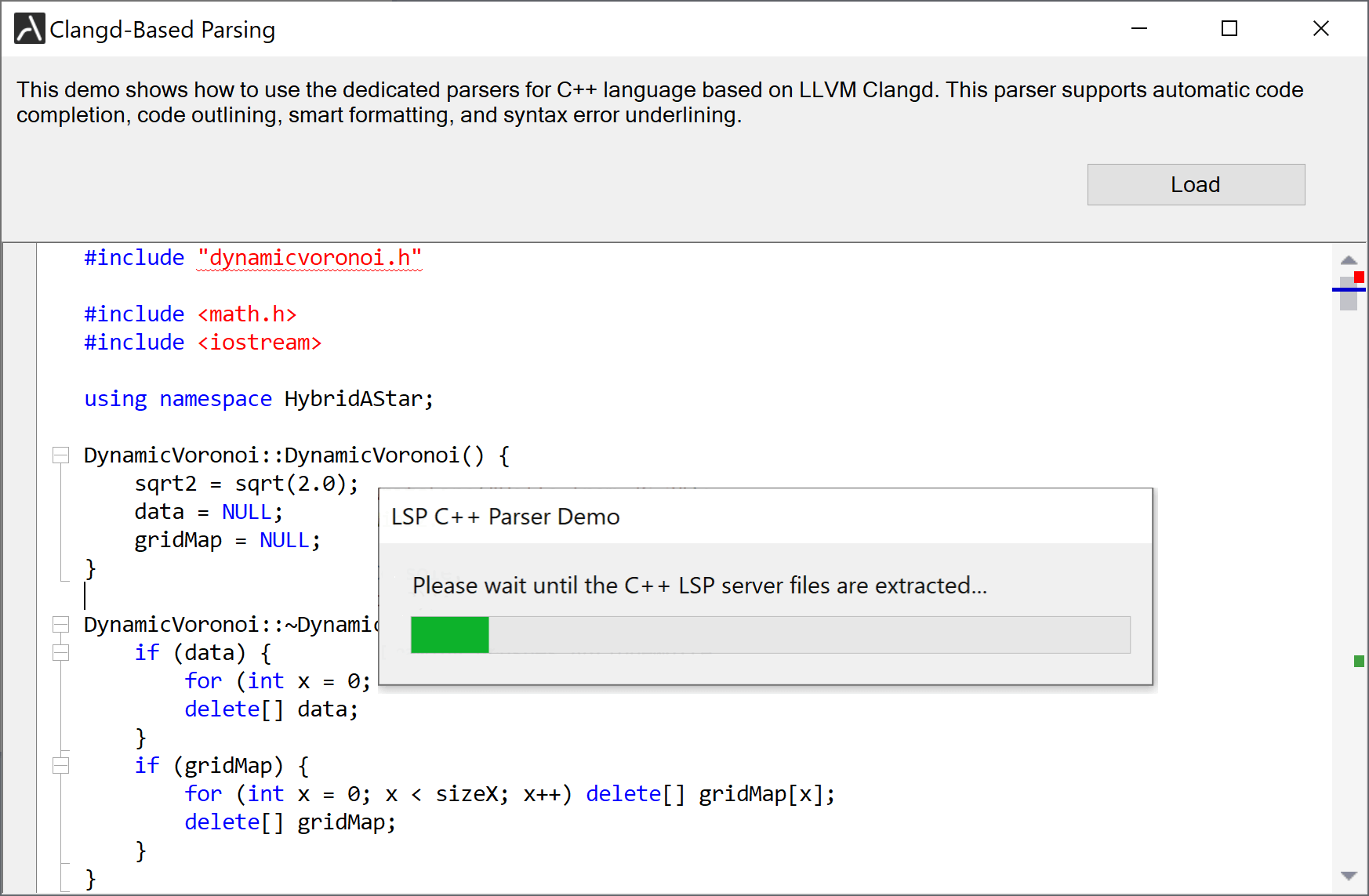
Task: Collapse the if (gridMap) code block
Action: (60, 766)
